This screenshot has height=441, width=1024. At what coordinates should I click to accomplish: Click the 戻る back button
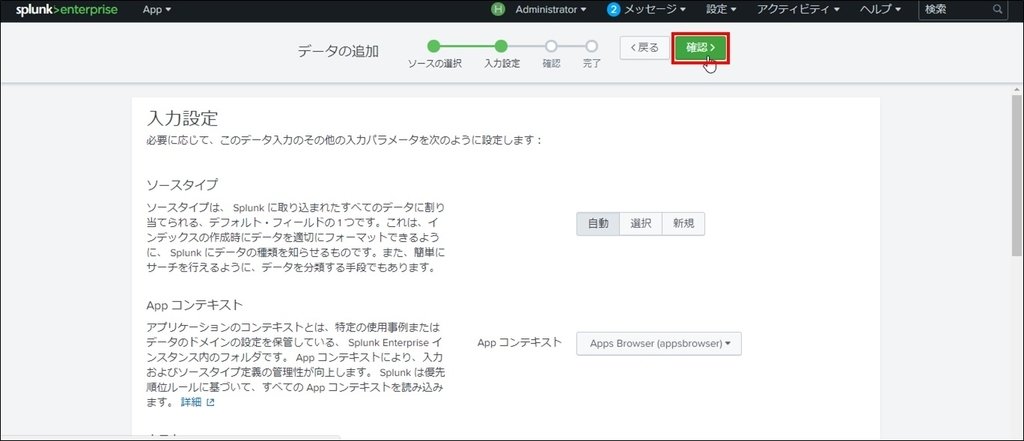tap(643, 47)
